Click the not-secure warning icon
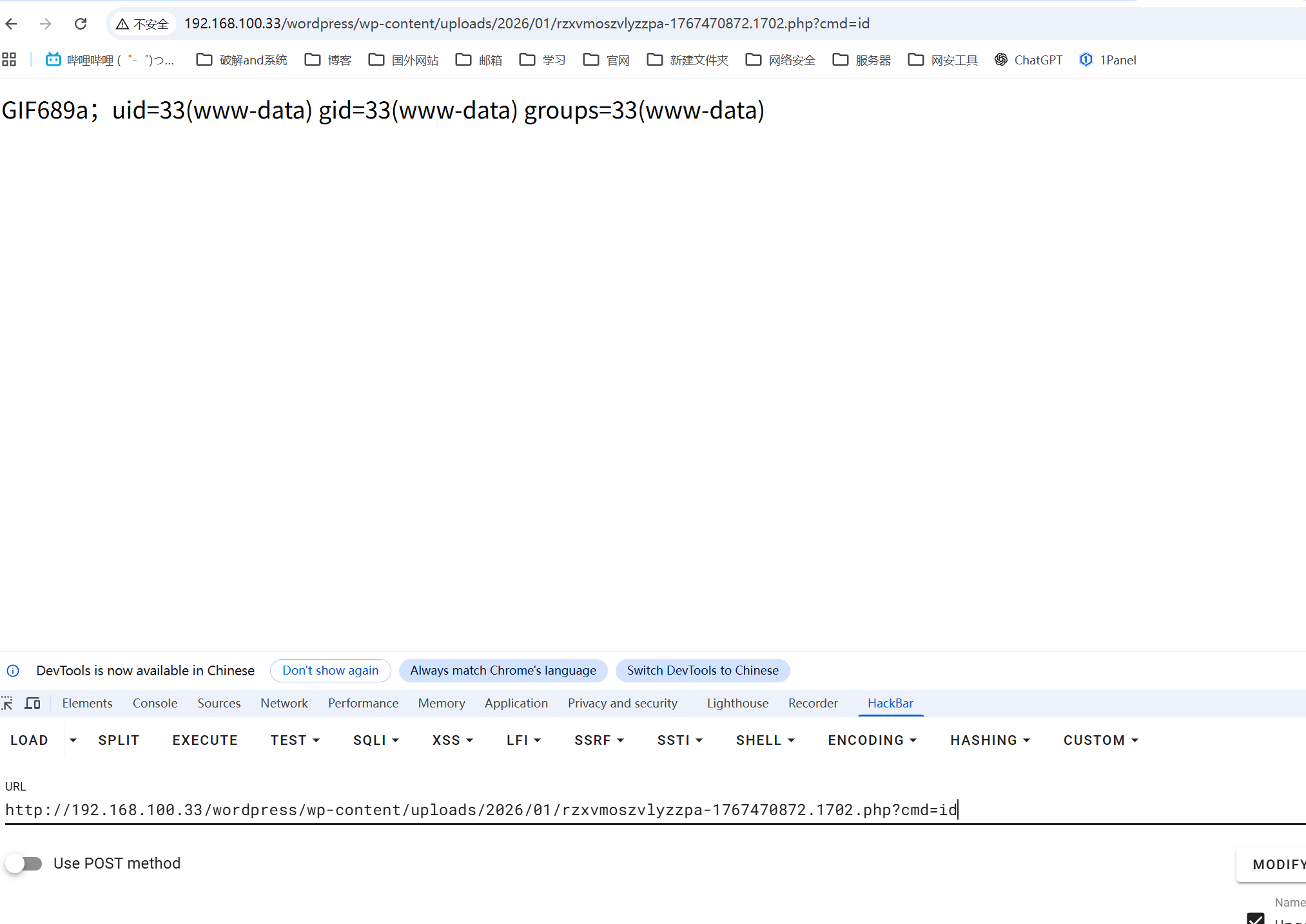The image size is (1306, 924). pos(122,24)
